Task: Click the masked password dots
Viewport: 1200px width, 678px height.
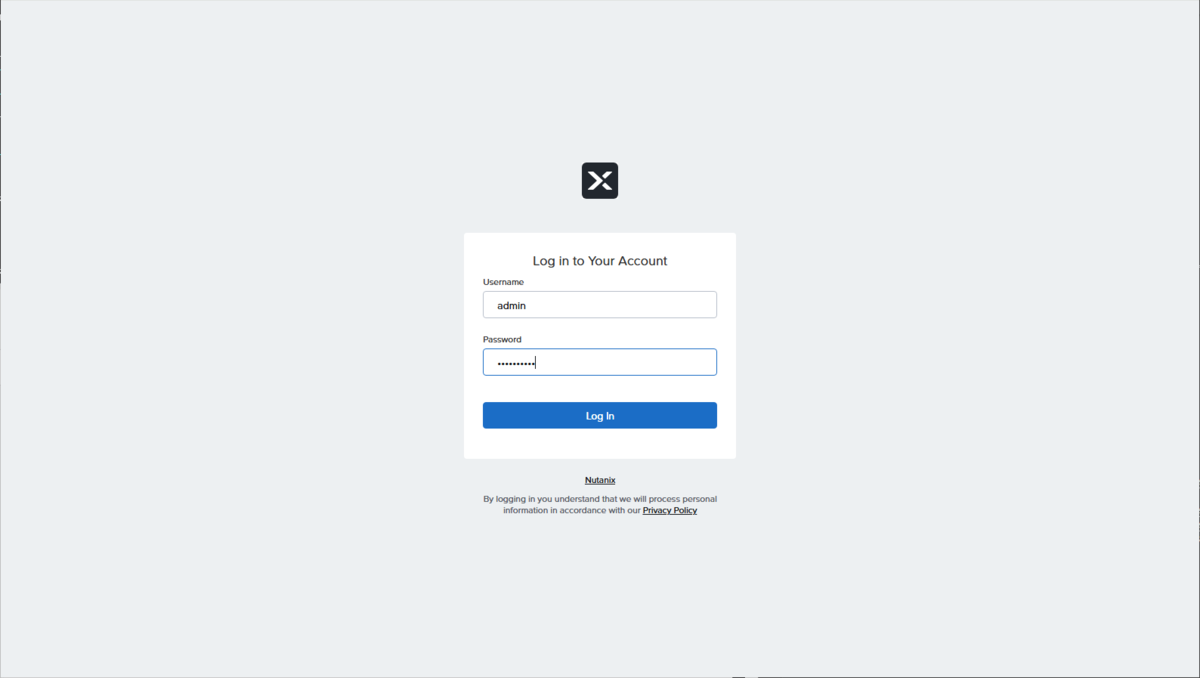Action: tap(516, 363)
